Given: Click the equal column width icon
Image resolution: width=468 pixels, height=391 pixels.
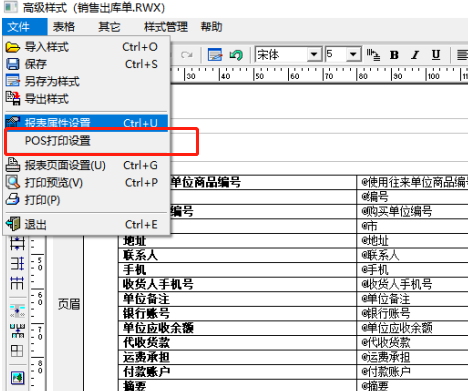Looking at the screenshot, I should (x=17, y=284).
